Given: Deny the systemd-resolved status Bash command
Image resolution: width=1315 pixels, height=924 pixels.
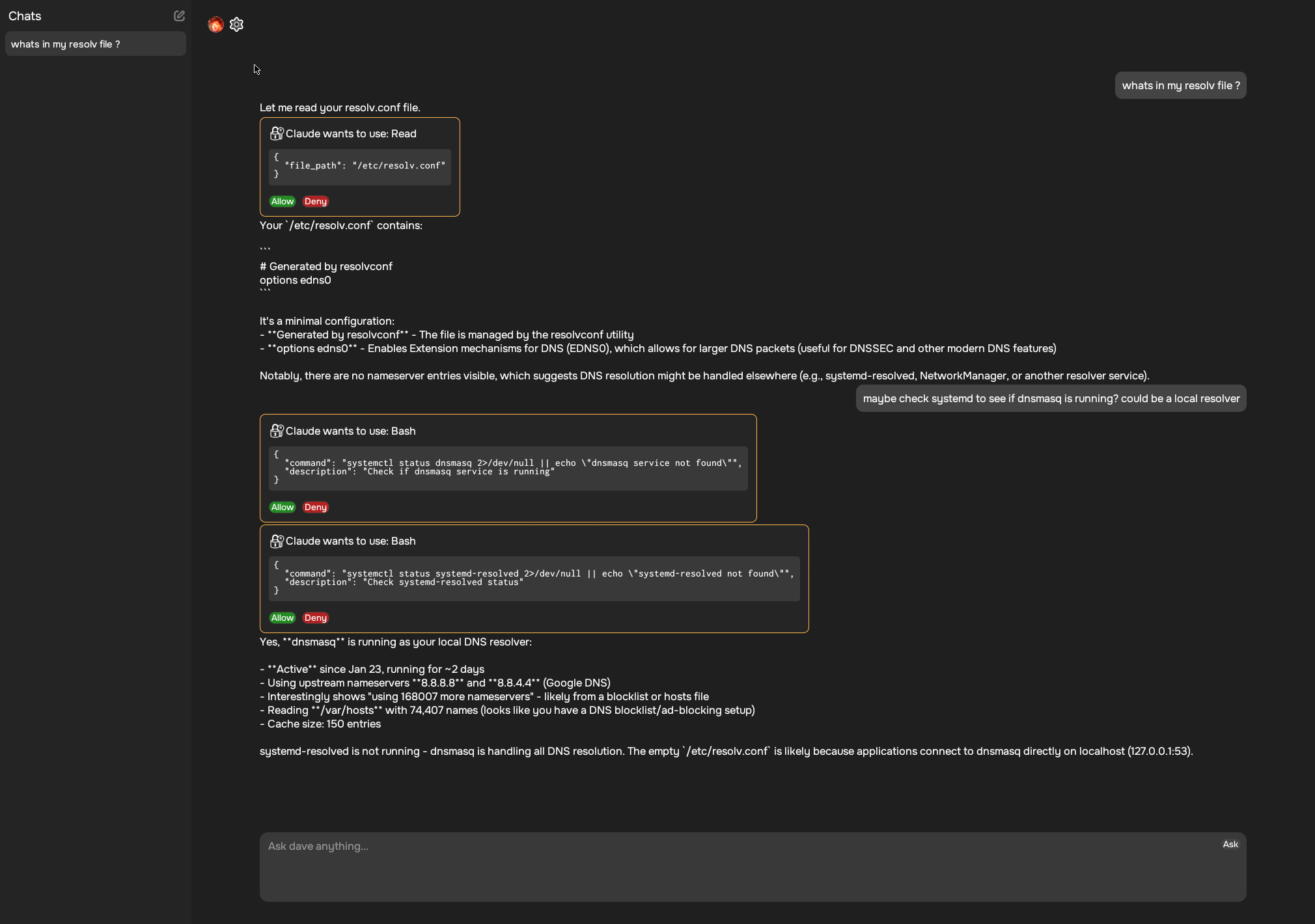Looking at the screenshot, I should click(x=316, y=618).
